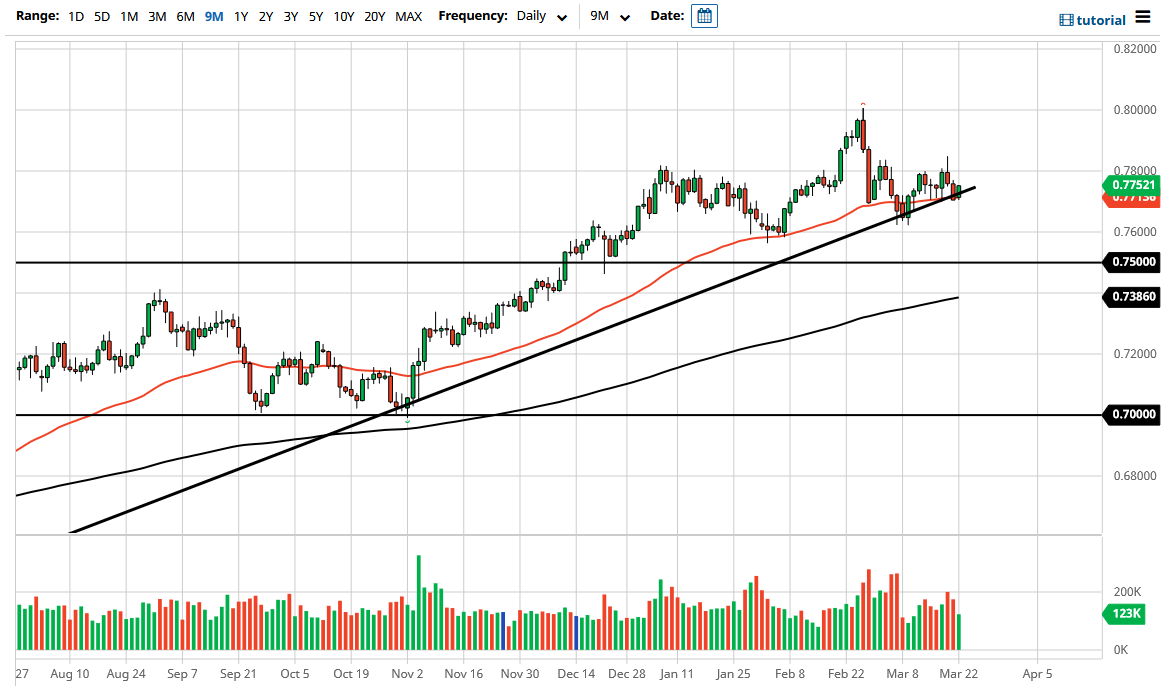Click the tallest green volume bar
The image size is (1164, 695).
pyautogui.click(x=418, y=600)
